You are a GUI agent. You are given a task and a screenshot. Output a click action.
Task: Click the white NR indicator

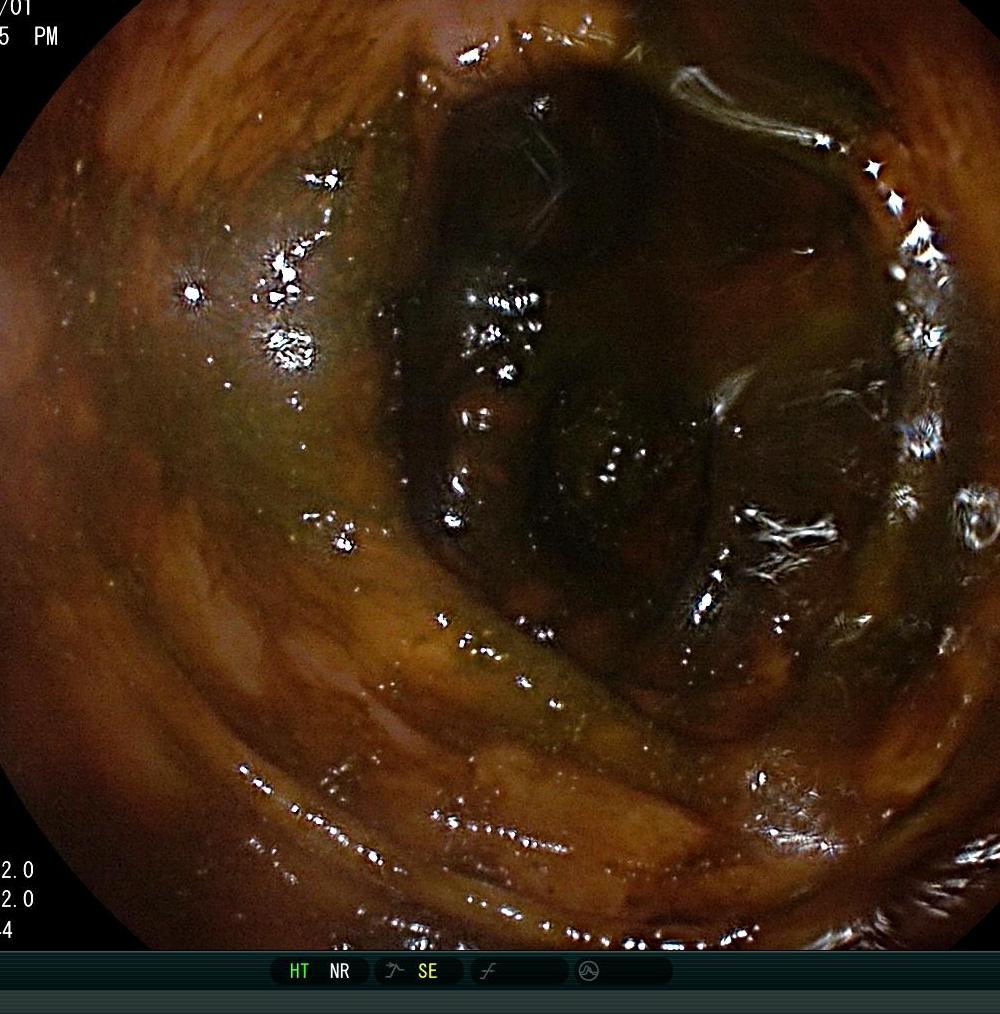[340, 971]
